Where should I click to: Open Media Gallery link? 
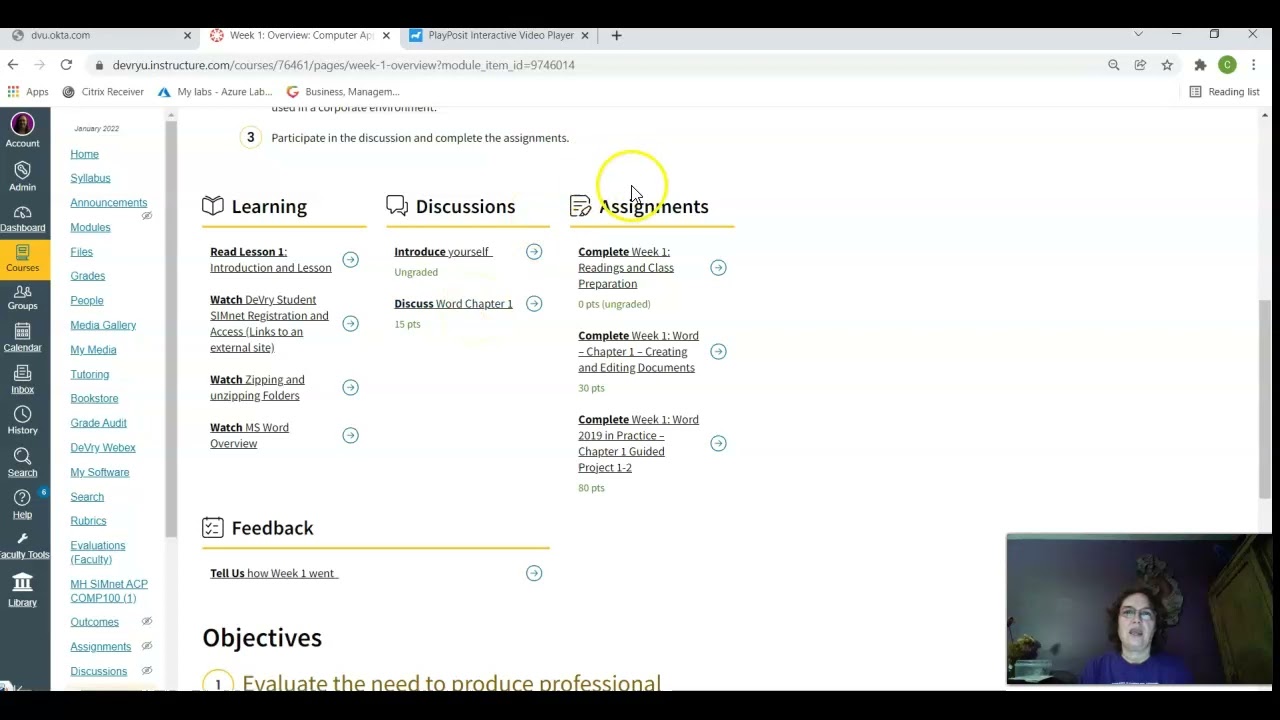[103, 325]
